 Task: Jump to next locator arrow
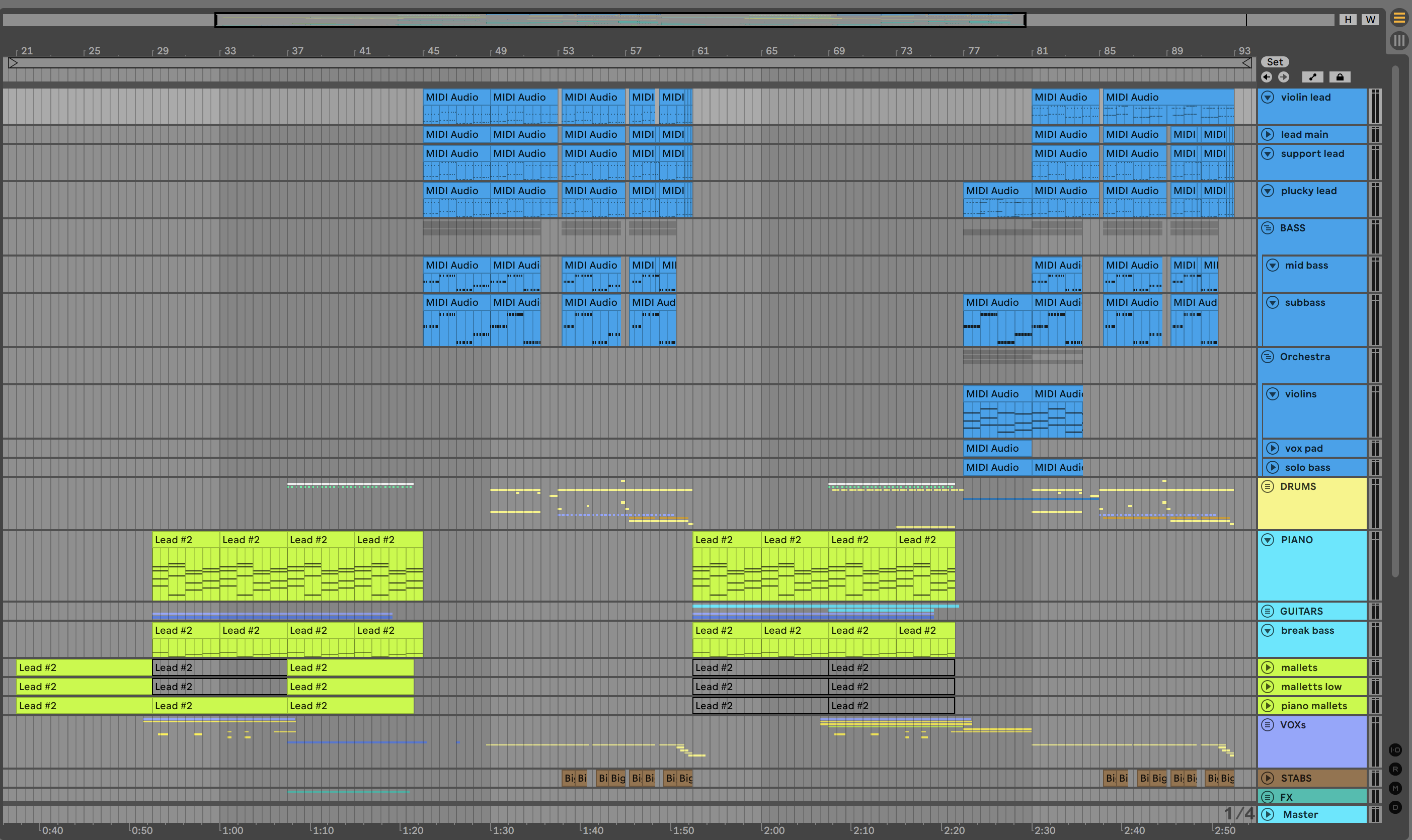[x=1284, y=77]
